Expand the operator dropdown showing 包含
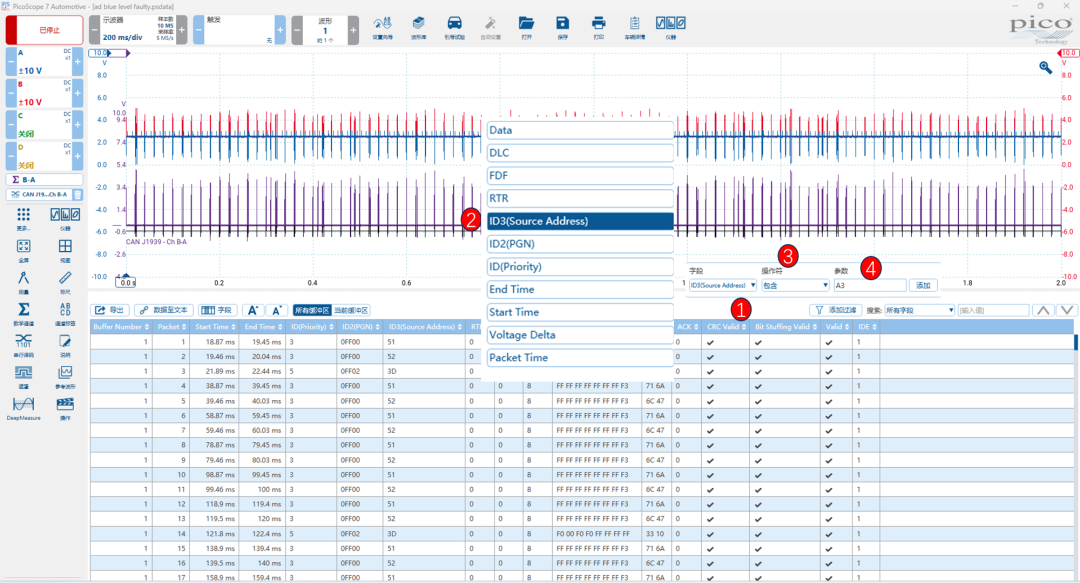1080x583 pixels. [795, 285]
